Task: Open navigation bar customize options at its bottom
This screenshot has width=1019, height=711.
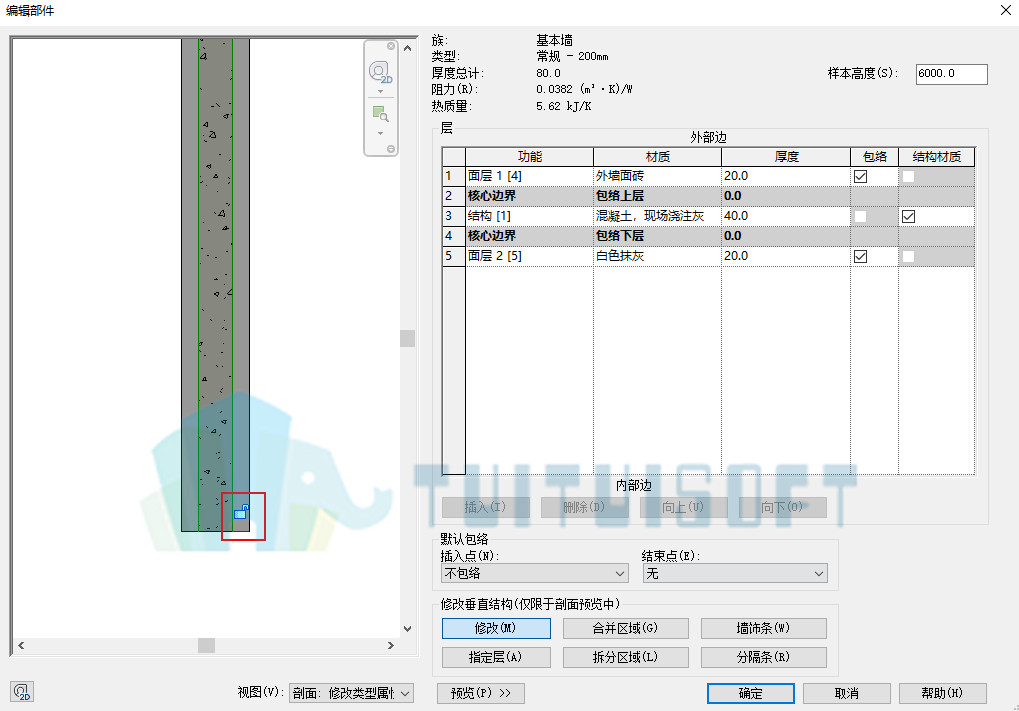Action: (x=391, y=149)
